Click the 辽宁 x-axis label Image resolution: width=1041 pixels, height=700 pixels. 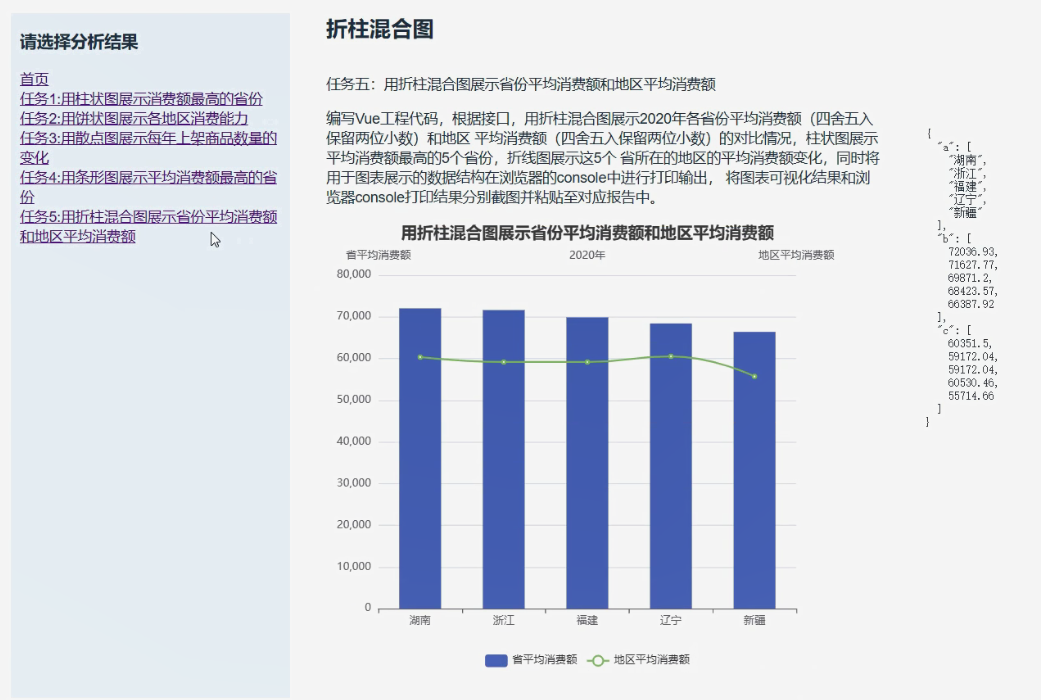point(671,621)
